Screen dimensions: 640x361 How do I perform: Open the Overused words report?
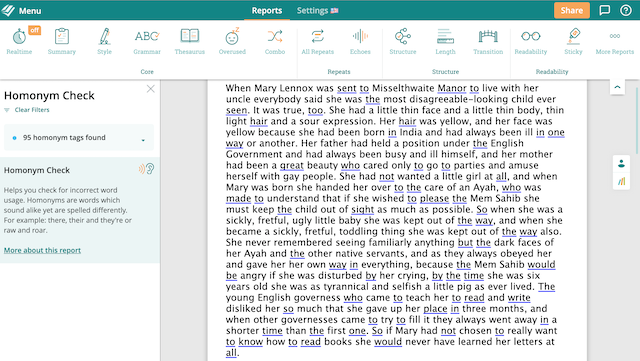232,41
